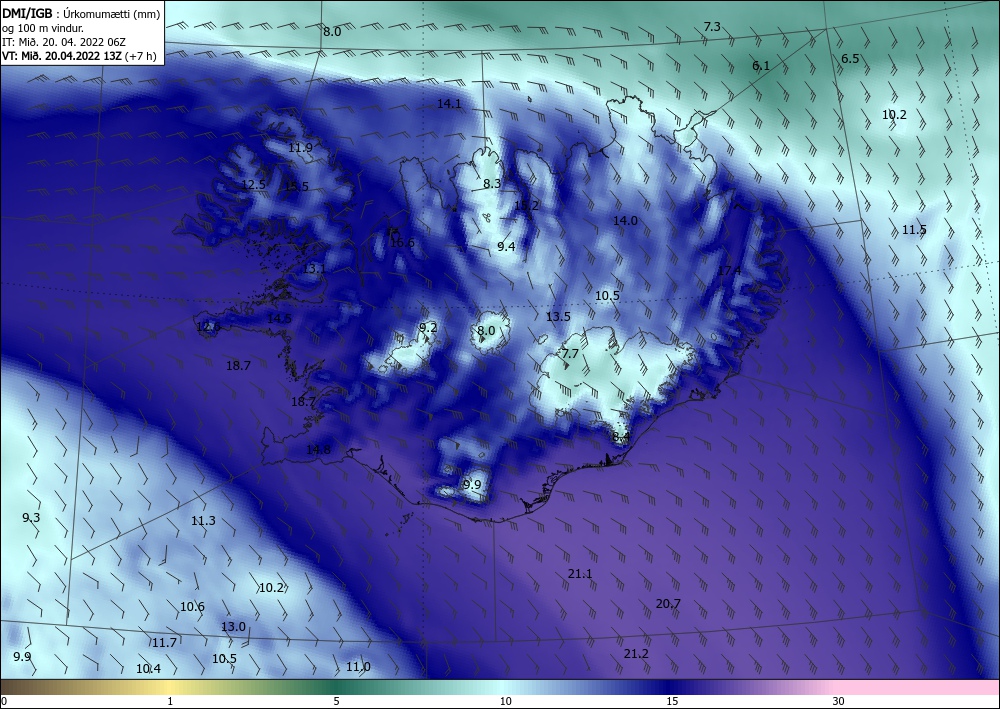Click the 16.6 value on the map

coord(402,242)
